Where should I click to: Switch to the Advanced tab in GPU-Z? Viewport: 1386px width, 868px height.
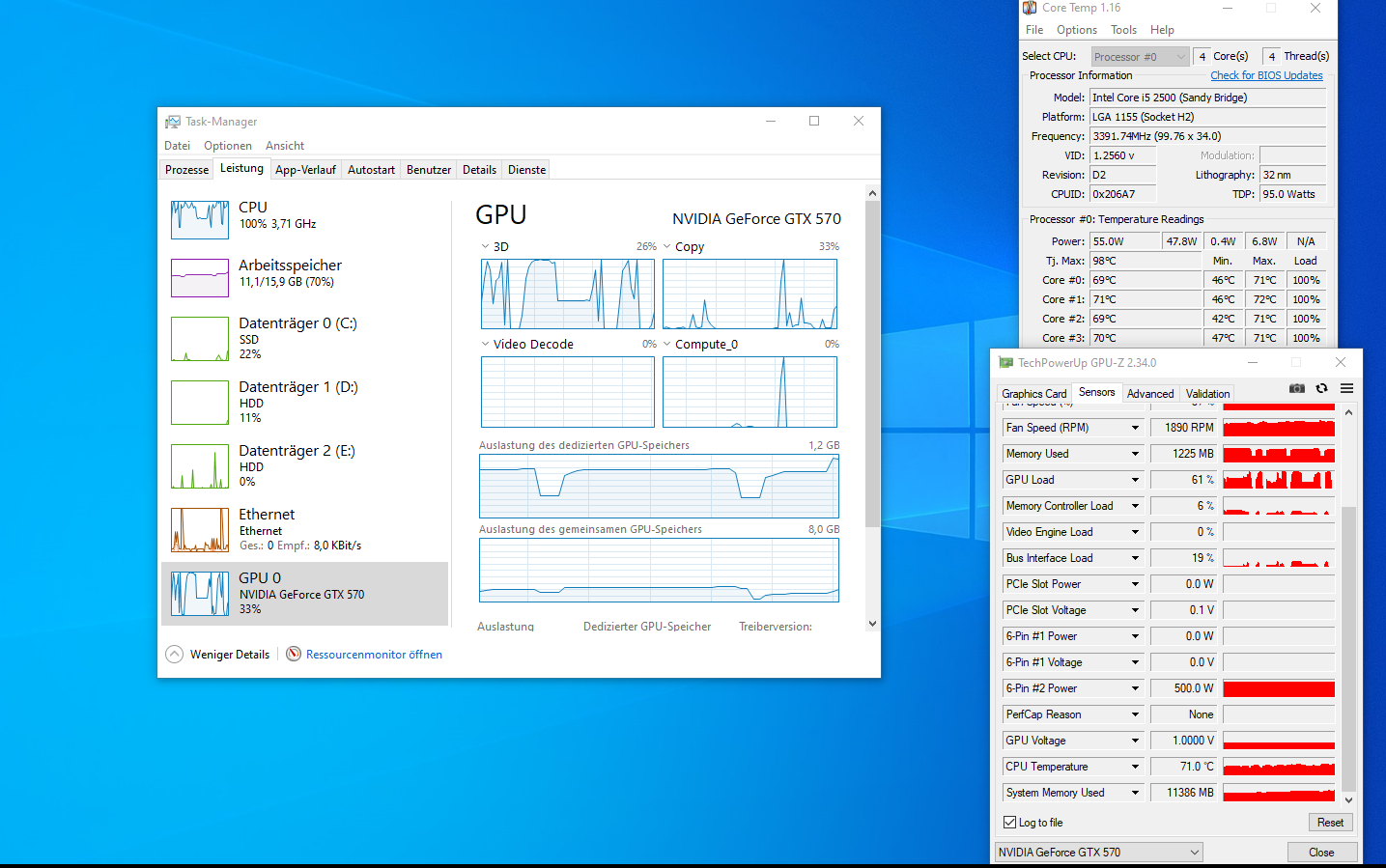[1149, 393]
